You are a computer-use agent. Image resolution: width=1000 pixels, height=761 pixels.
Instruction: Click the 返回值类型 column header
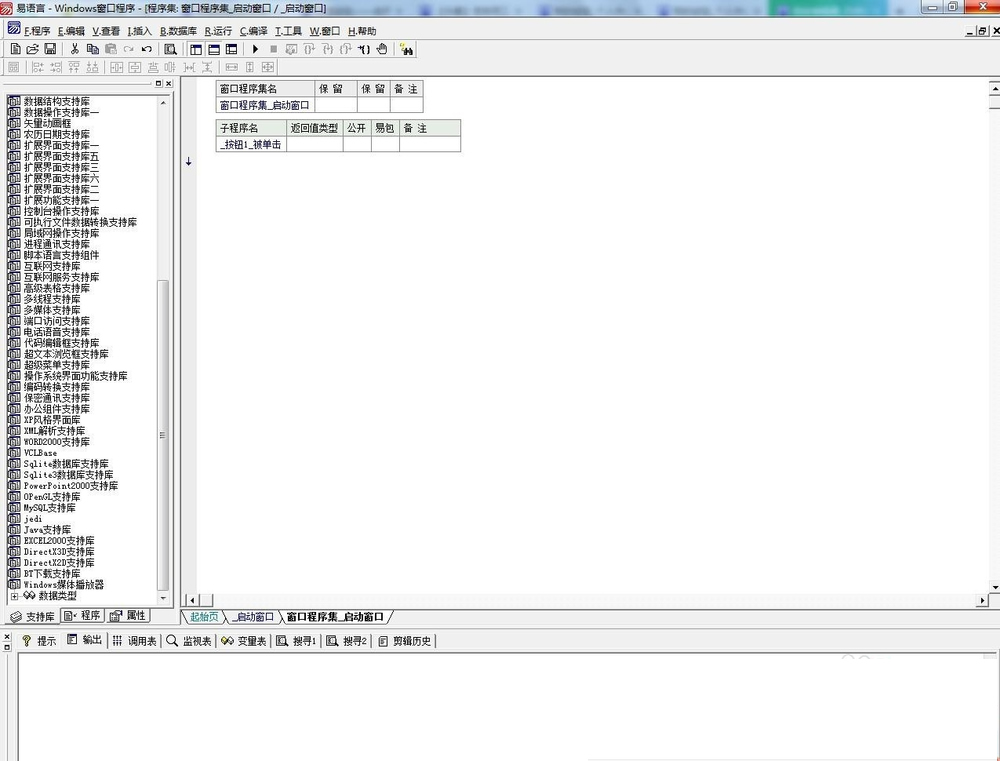tap(314, 128)
